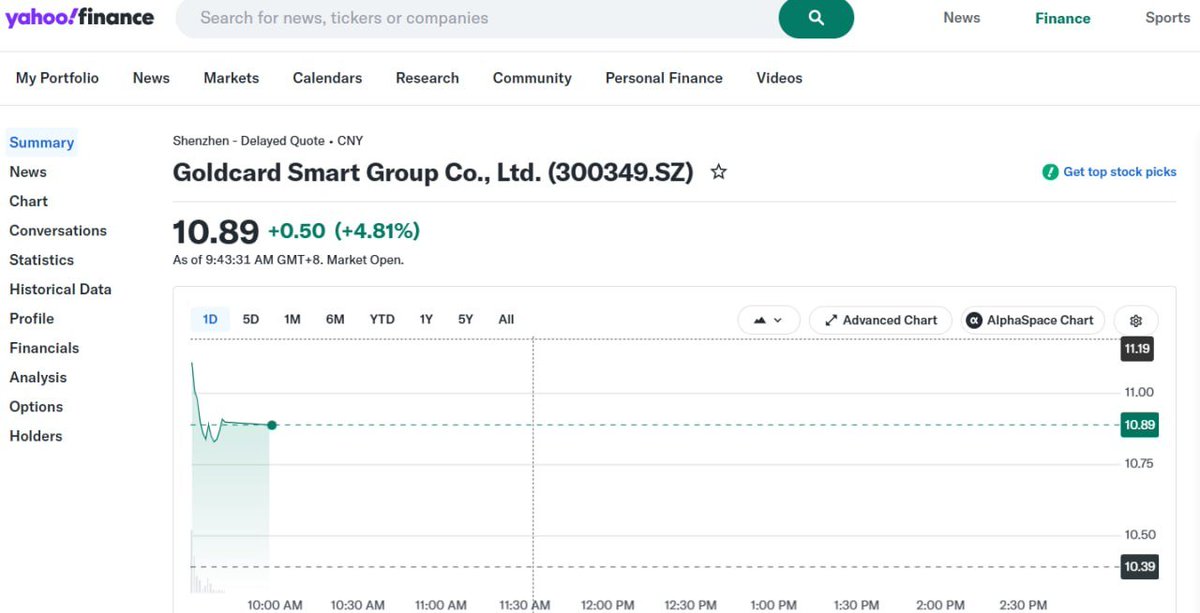This screenshot has width=1200, height=613.
Task: Select the All chart range
Action: pyautogui.click(x=506, y=319)
